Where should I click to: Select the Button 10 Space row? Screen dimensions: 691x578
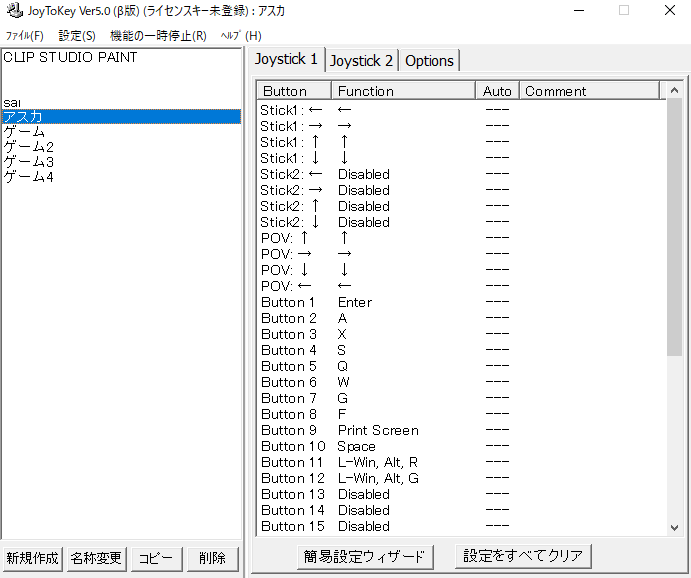tap(461, 446)
